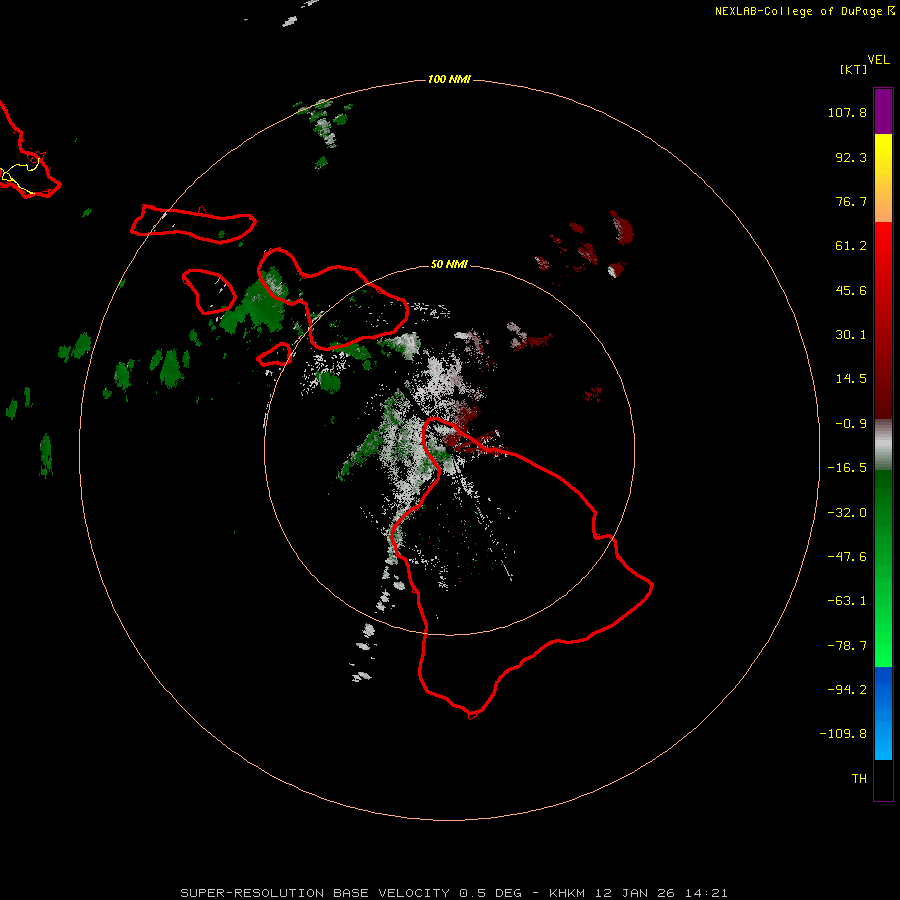Click SUPER-RESOLUTION BASE VELOCITY caption text
Screen dimensions: 900x900
pos(315,893)
